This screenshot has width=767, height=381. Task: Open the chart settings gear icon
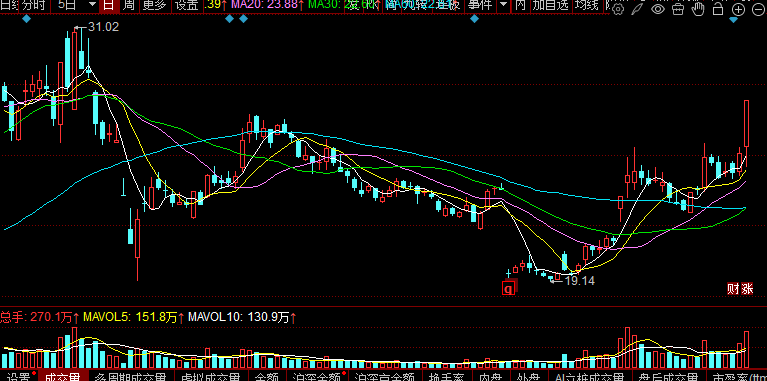(x=618, y=8)
